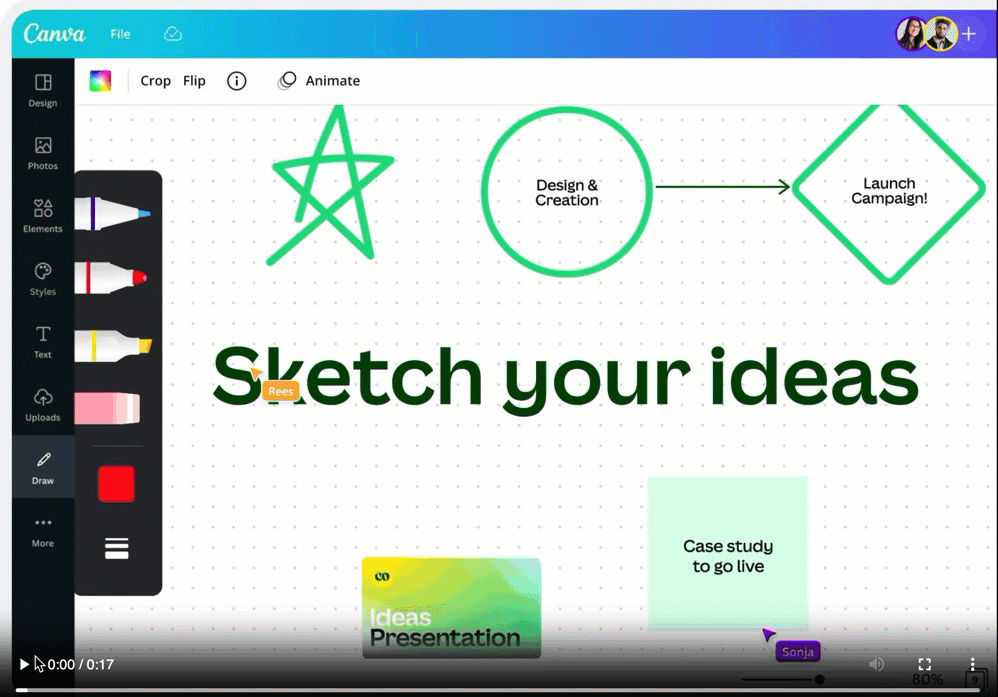Switch to the Elements tab
This screenshot has height=697, width=998.
click(43, 215)
